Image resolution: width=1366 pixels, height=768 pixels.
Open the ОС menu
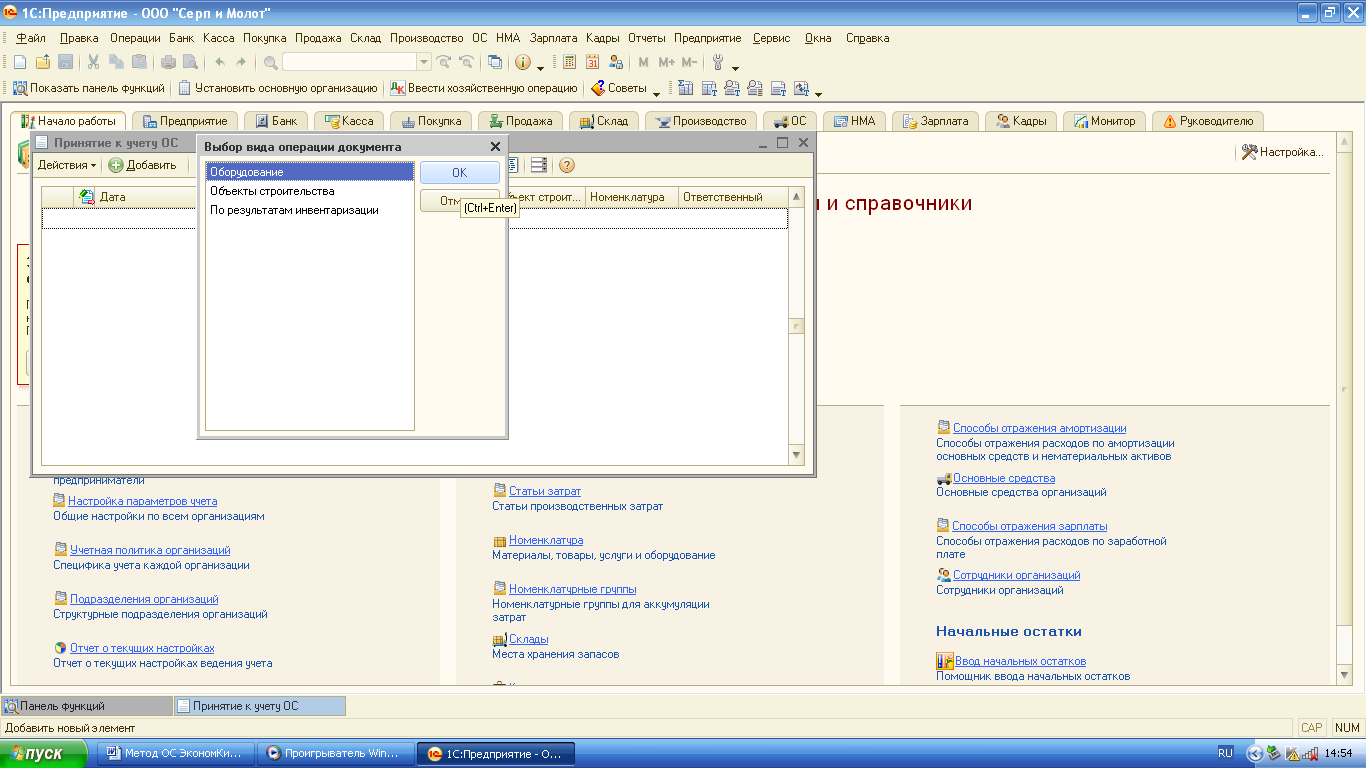tap(479, 38)
